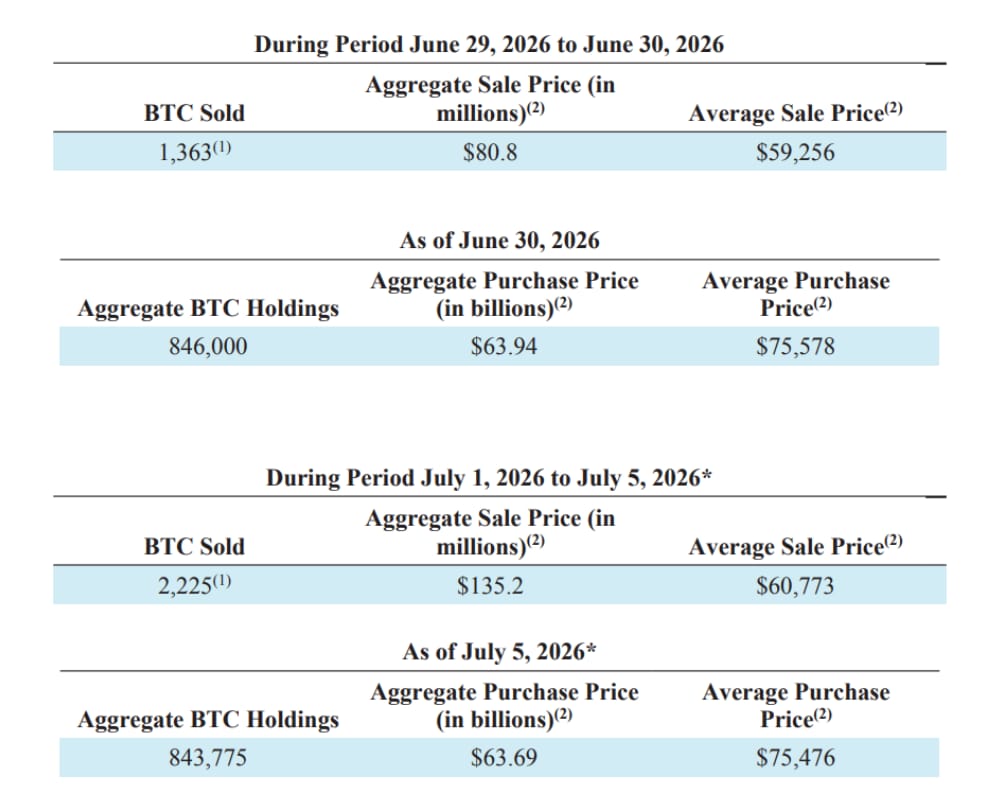Select the $135.2 aggregate sale price cell

click(x=490, y=585)
